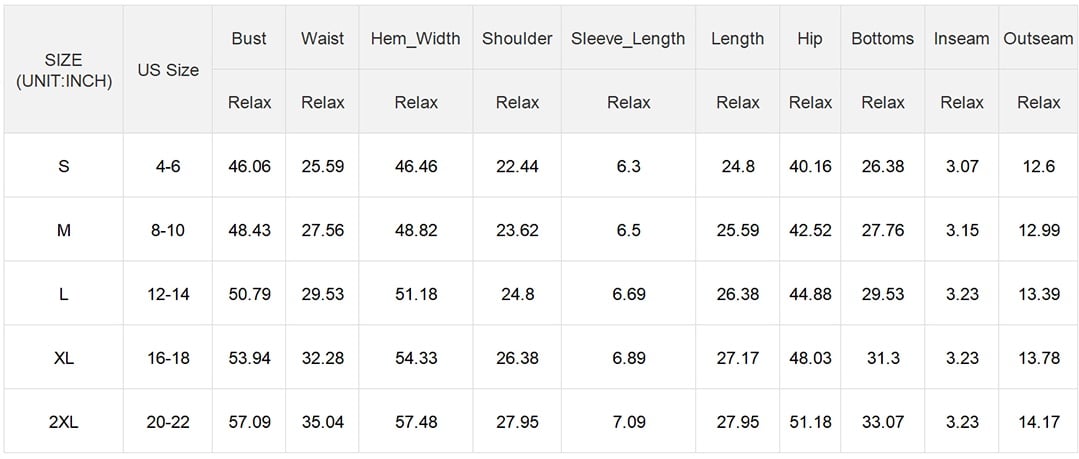Select the waist value 32.28

click(x=322, y=358)
